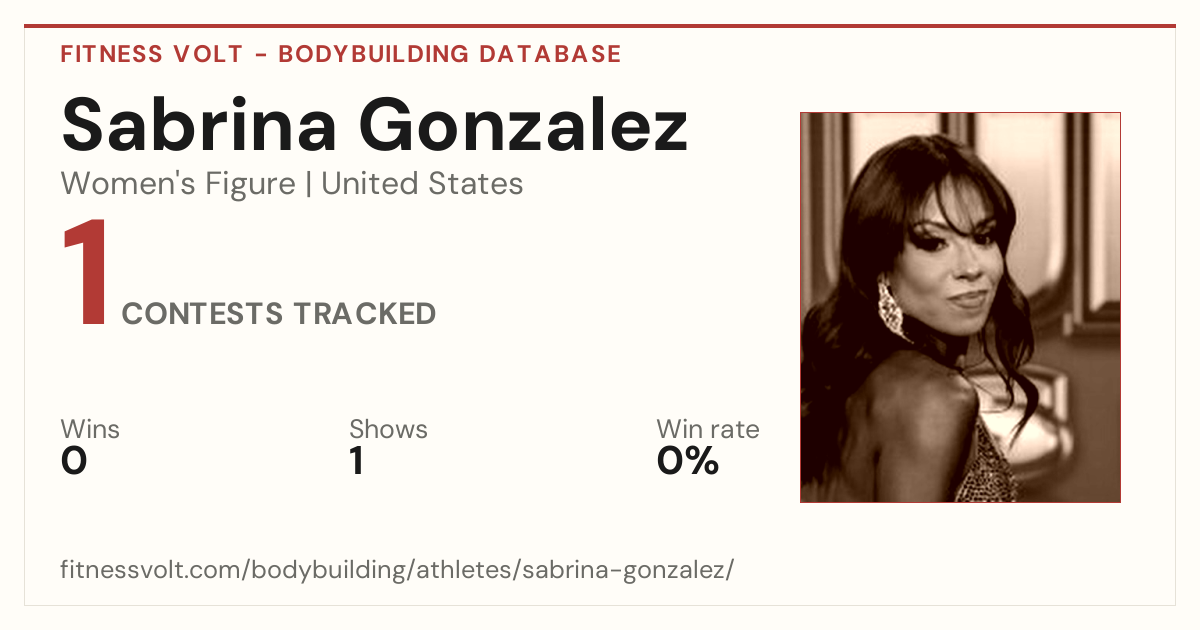The height and width of the screenshot is (630, 1200).
Task: Click the earring in the portrait photo
Action: [889, 308]
